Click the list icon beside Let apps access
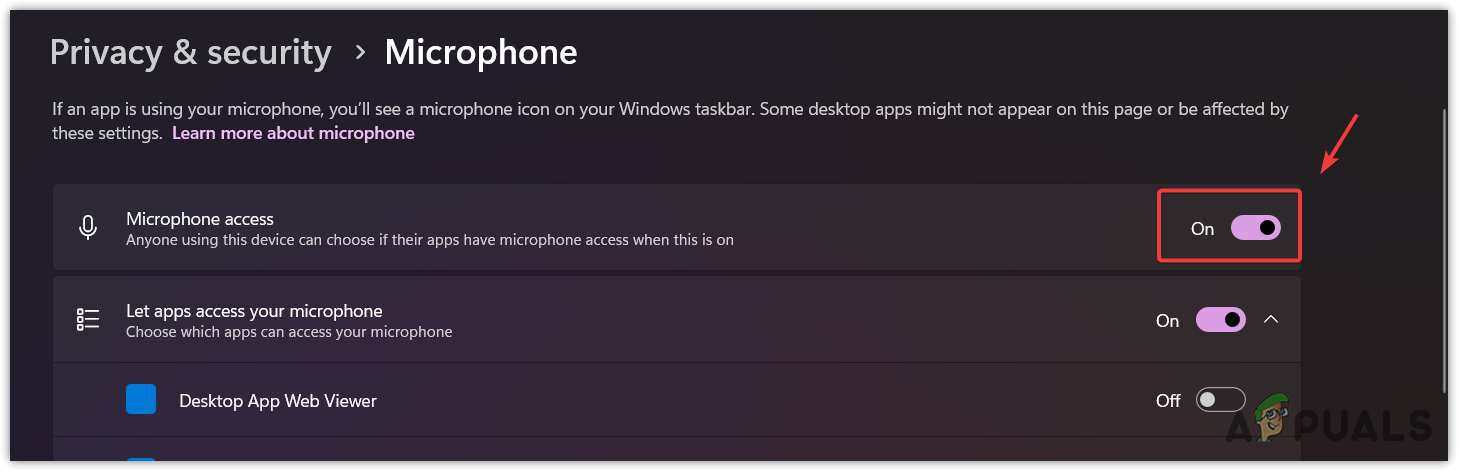This screenshot has width=1458, height=471. tap(88, 320)
